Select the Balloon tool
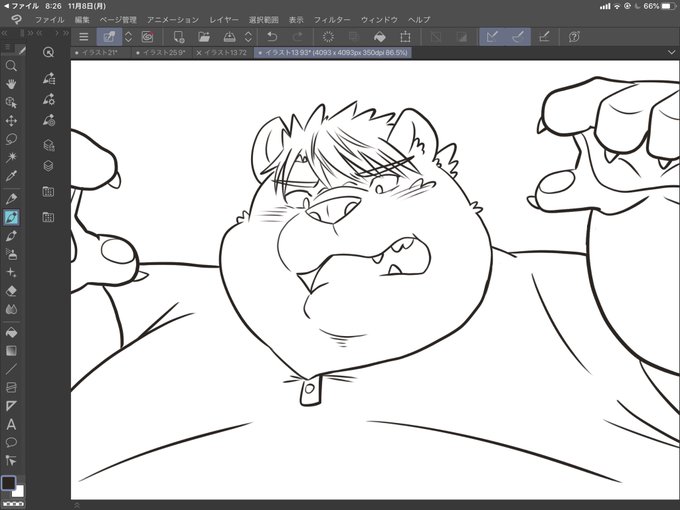680x510 pixels. pos(11,442)
